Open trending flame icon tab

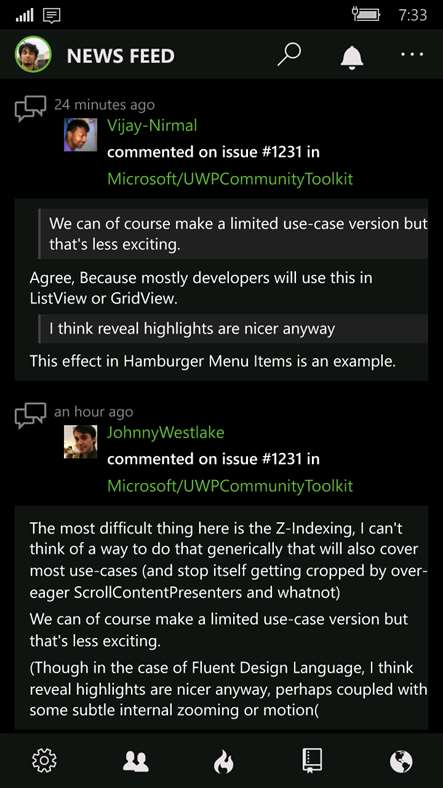pyautogui.click(x=224, y=762)
